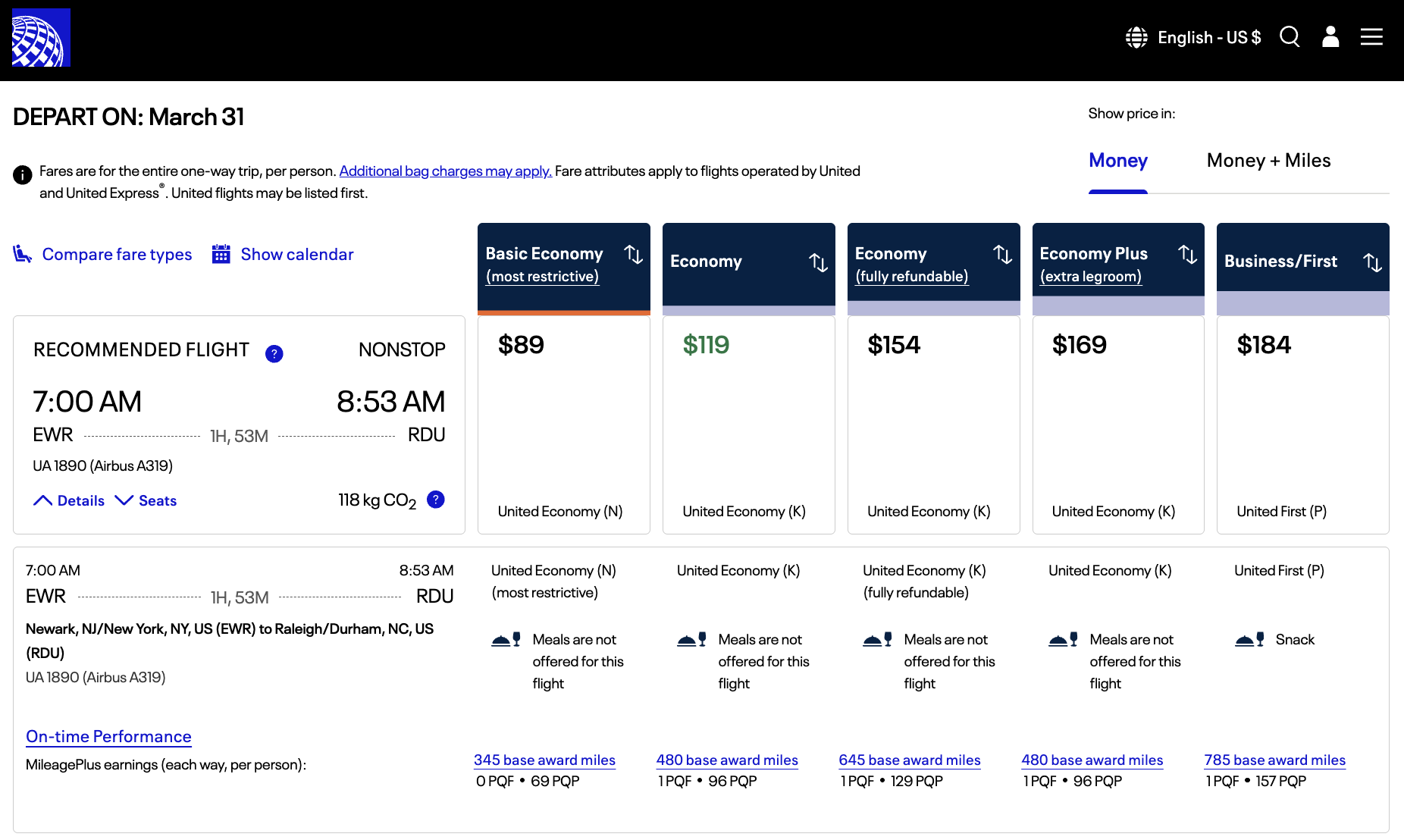Click meal icon under United Economy (N)
Image resolution: width=1404 pixels, height=840 pixels.
tap(506, 640)
